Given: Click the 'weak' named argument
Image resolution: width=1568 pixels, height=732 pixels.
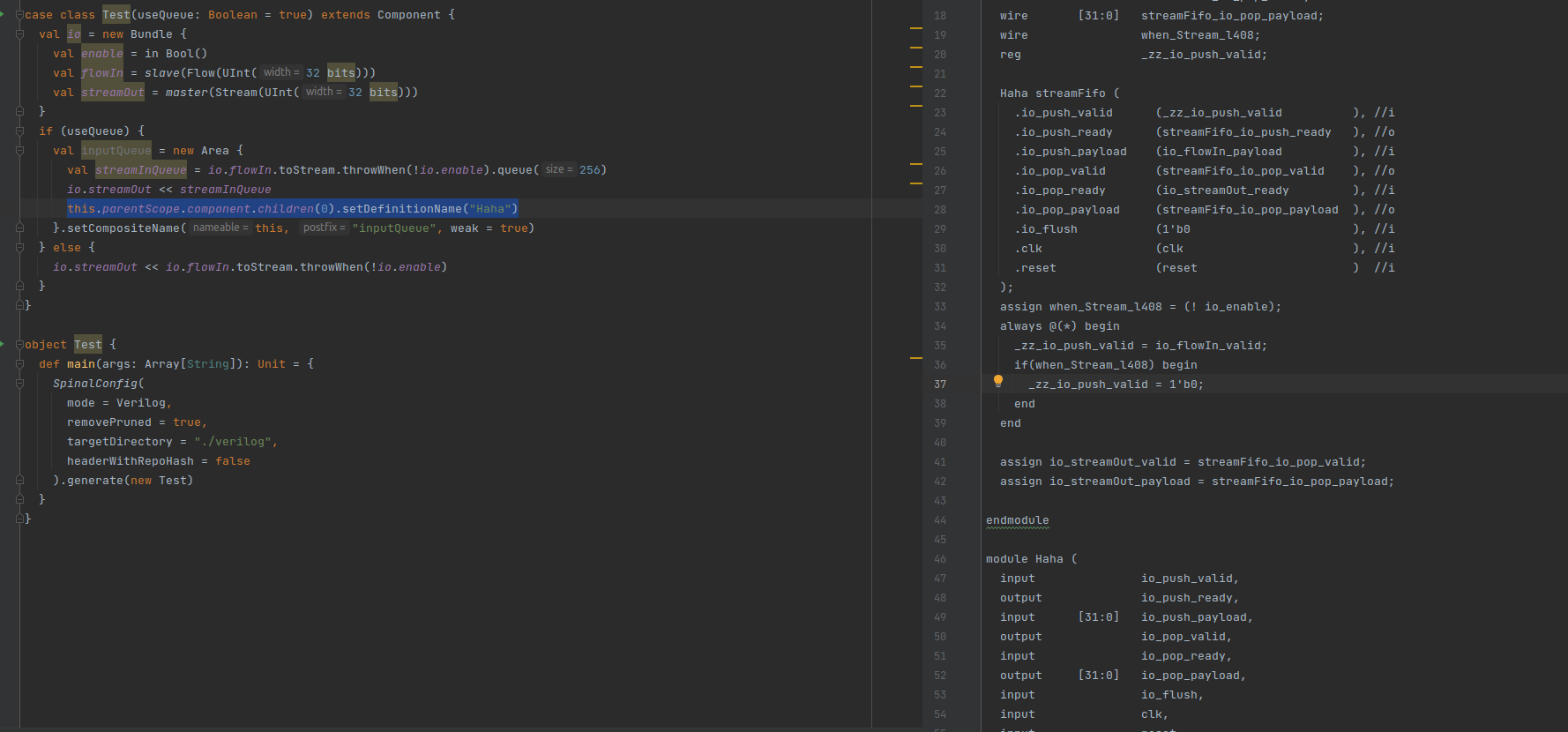Looking at the screenshot, I should click(465, 228).
